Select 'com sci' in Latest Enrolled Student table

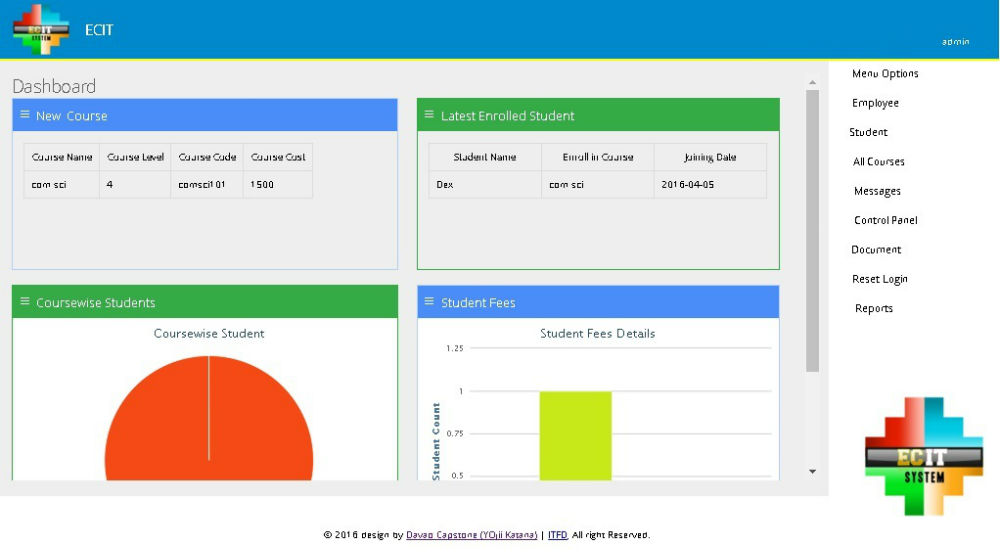click(x=598, y=184)
